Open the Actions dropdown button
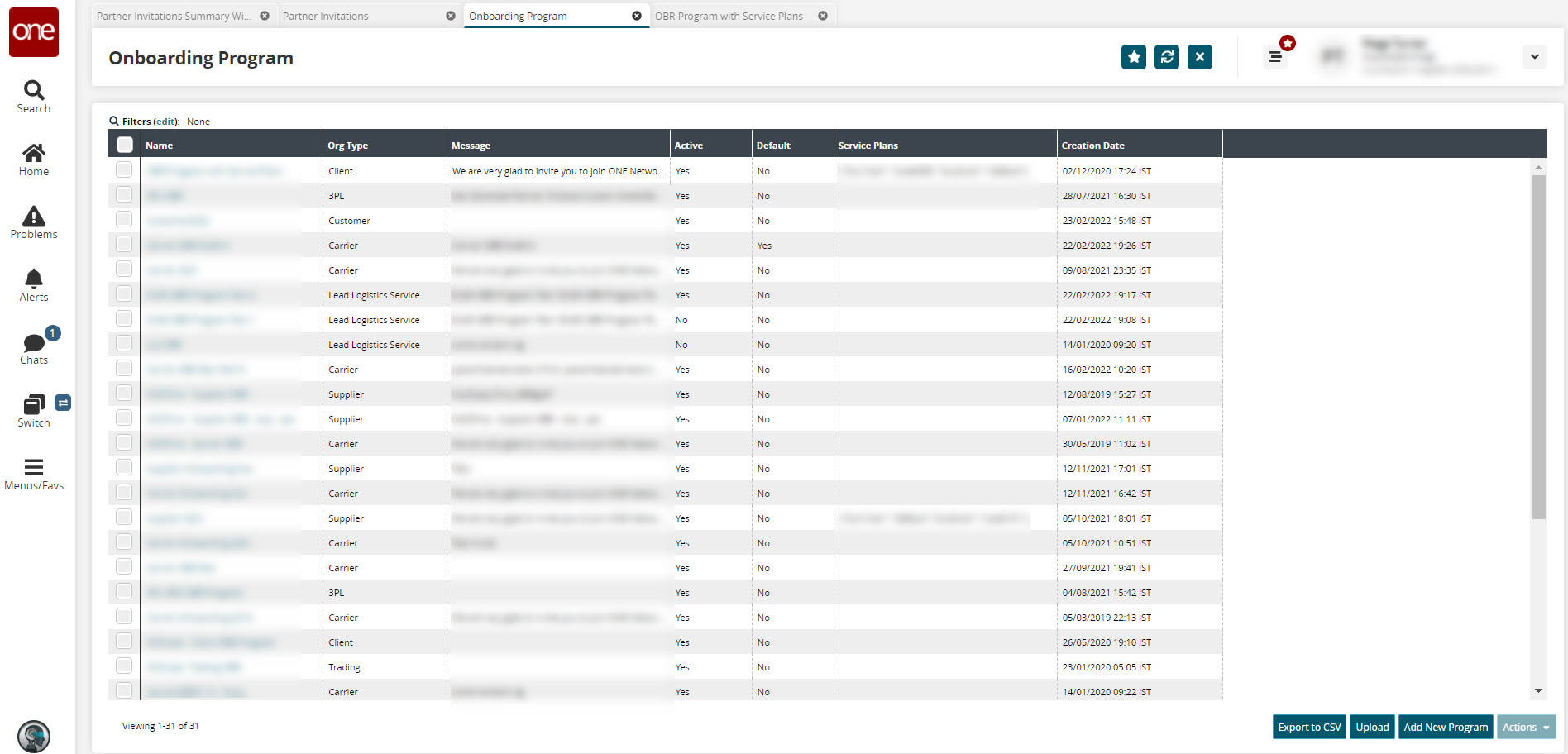The image size is (1568, 754). pyautogui.click(x=1526, y=727)
